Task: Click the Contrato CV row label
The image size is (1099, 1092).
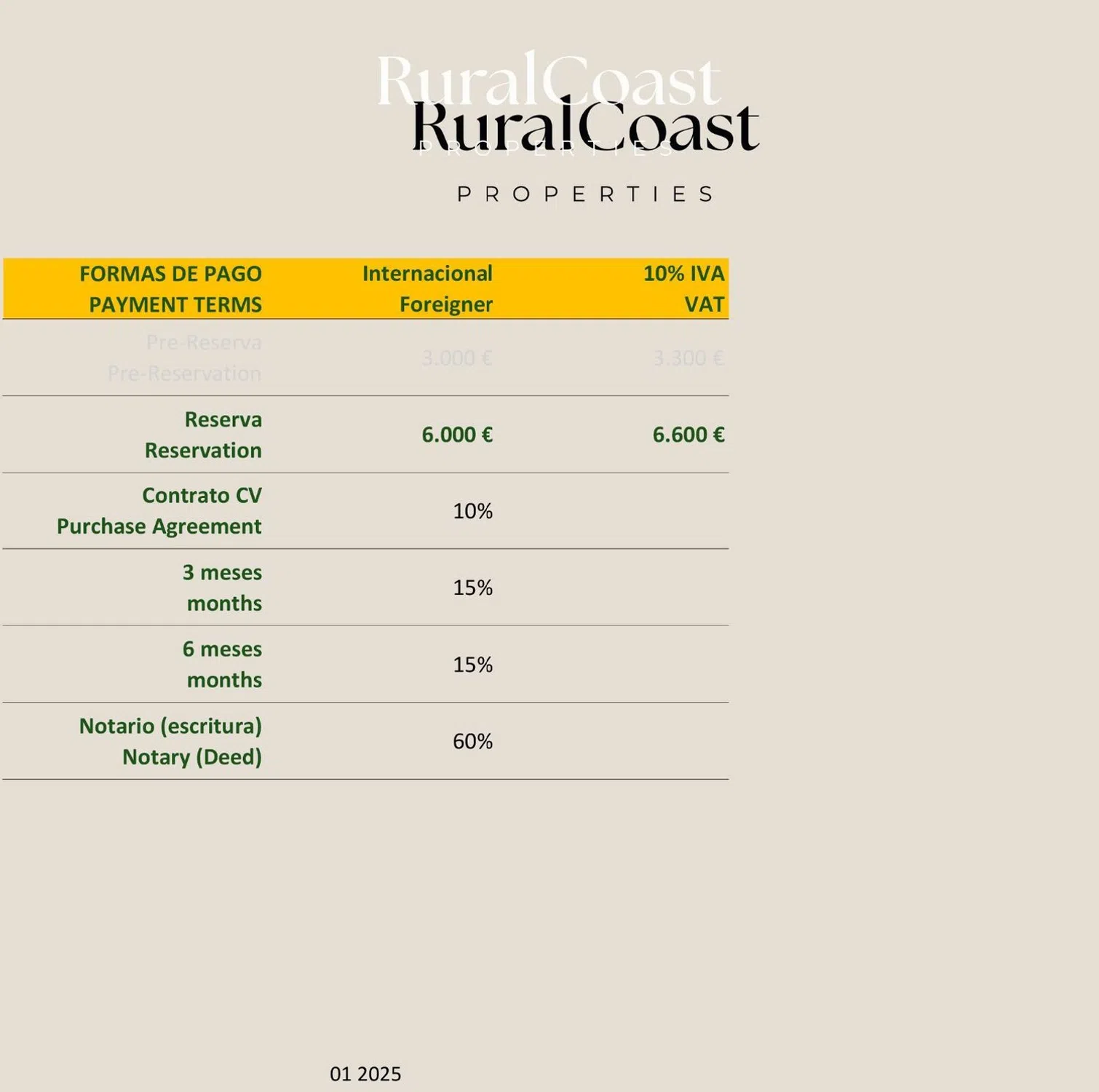Action: click(202, 495)
